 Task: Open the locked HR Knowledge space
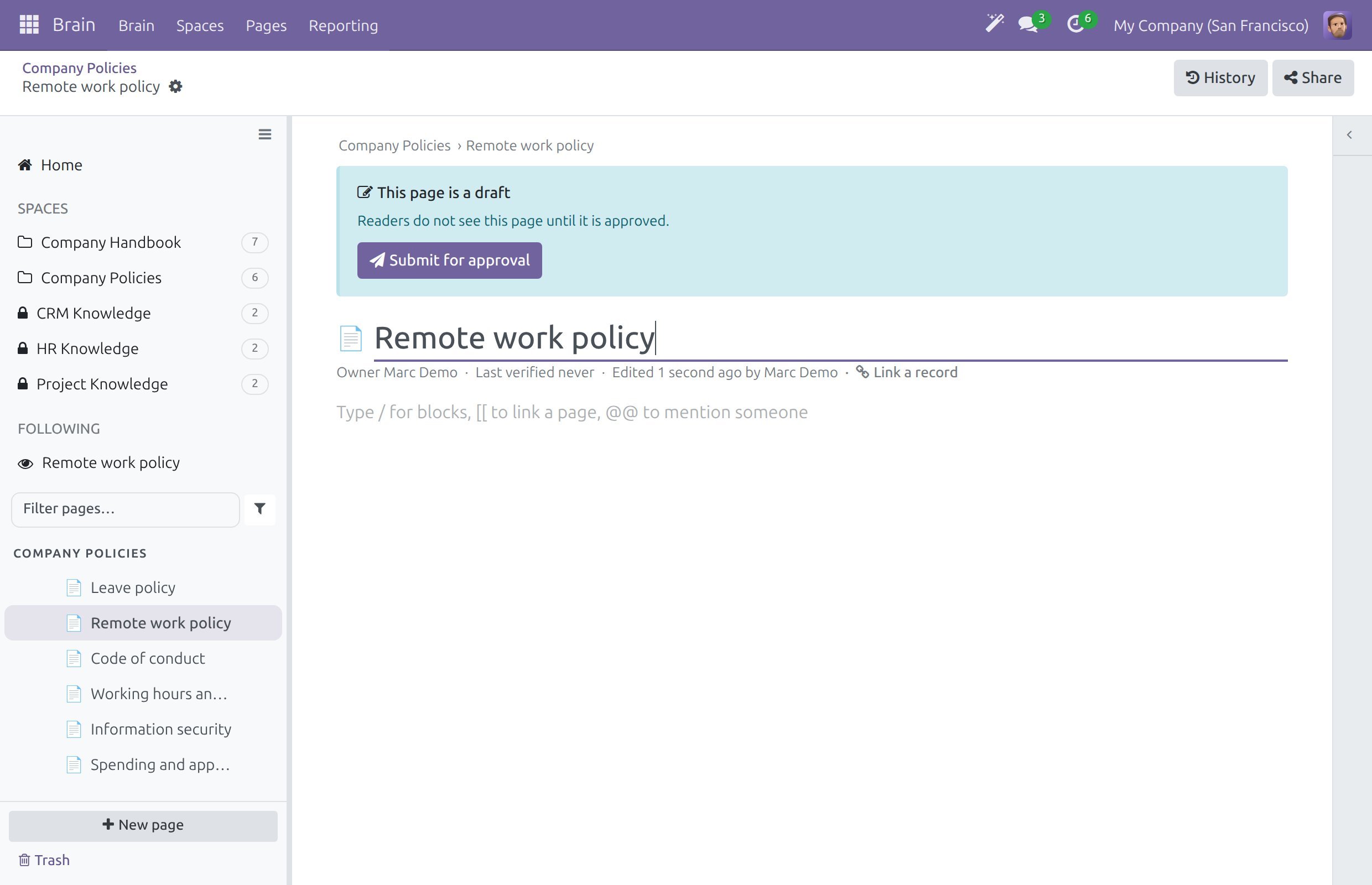[143, 349]
